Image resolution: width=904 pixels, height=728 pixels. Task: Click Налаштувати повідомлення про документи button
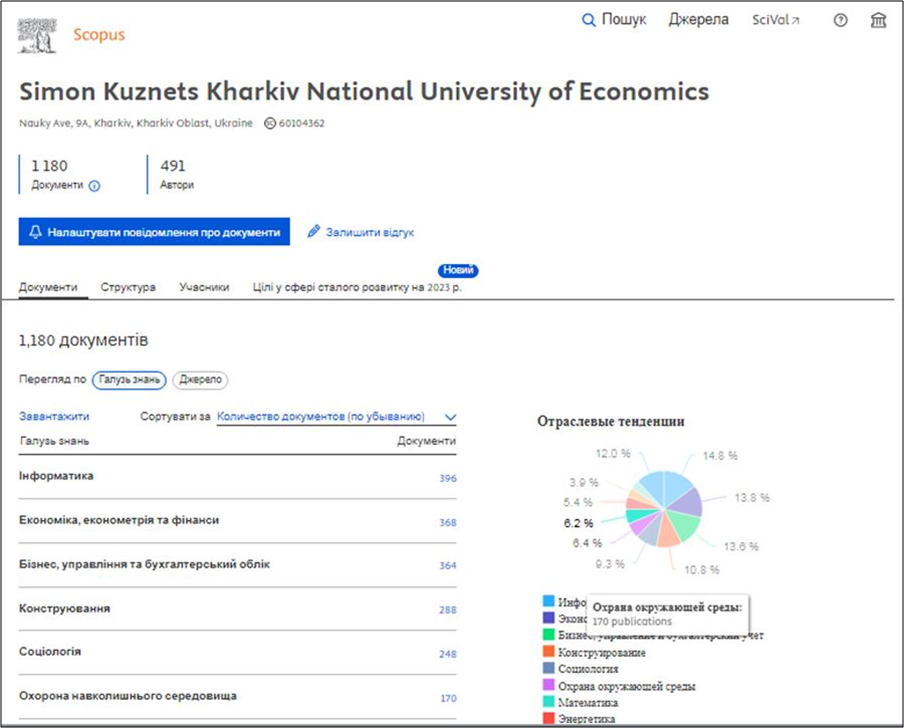154,232
